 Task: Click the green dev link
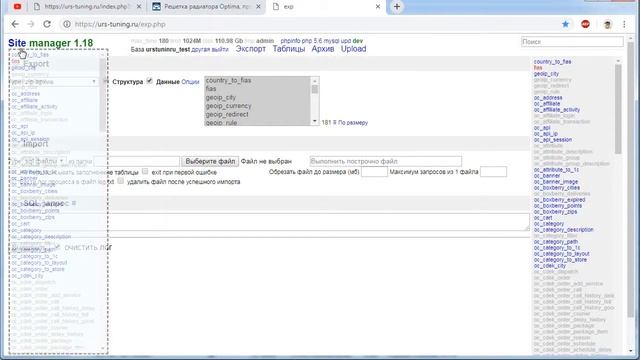pyautogui.click(x=358, y=41)
